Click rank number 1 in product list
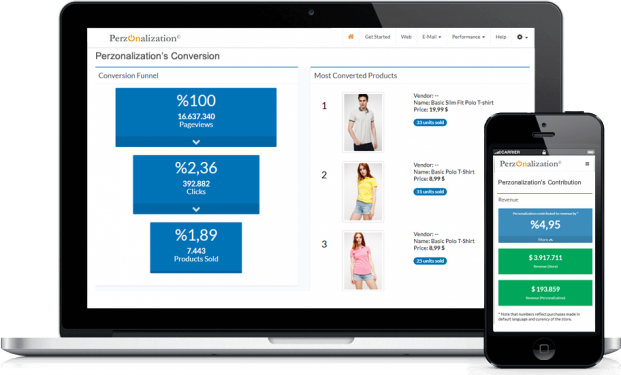Screen dimensions: 621x375 pos(324,106)
